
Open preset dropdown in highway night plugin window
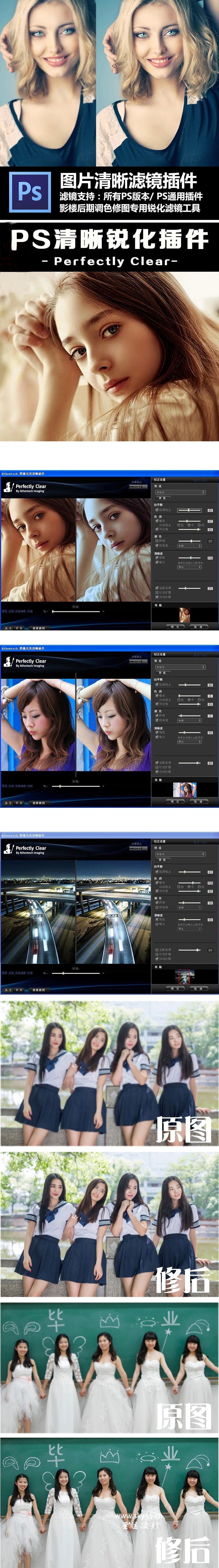pos(181,854)
